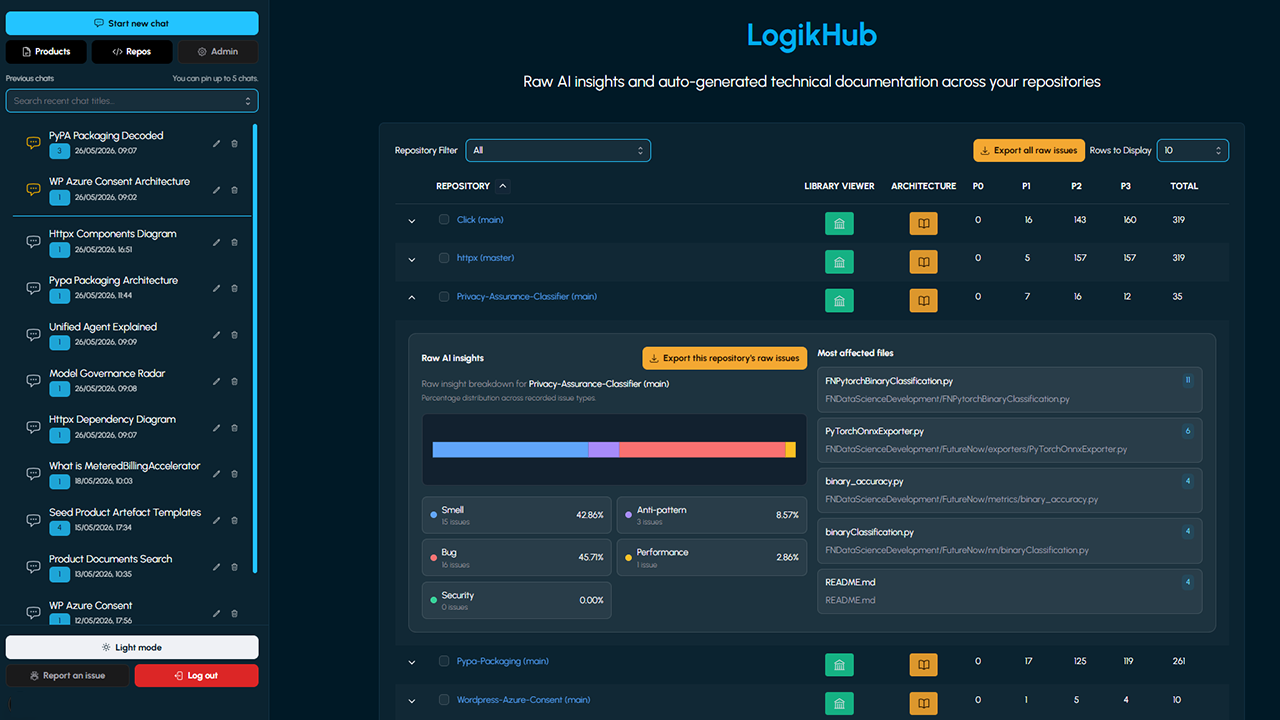
Task: Export this repository's raw issues
Action: pos(725,358)
